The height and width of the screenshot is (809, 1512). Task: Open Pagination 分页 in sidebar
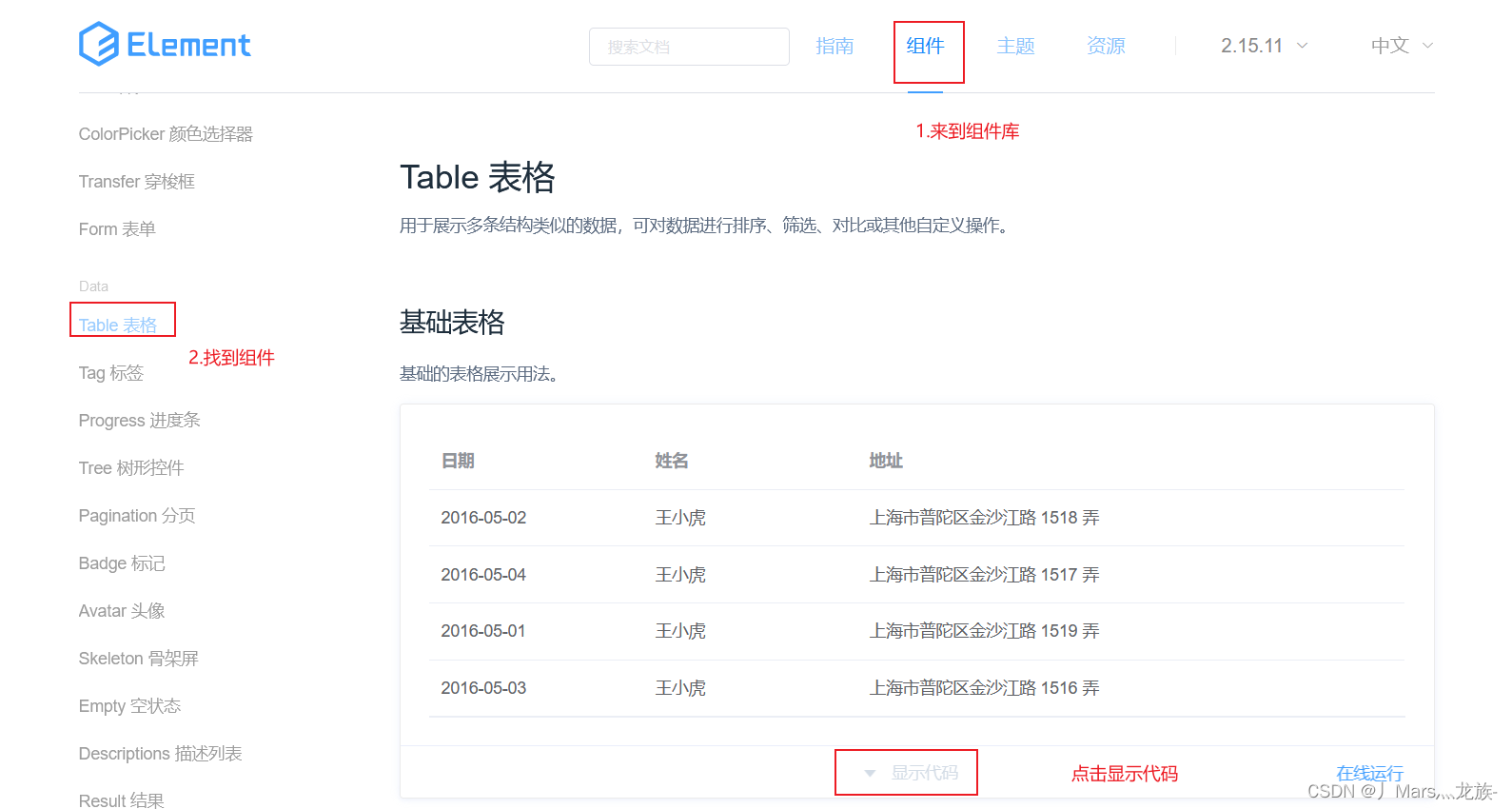coord(137,516)
